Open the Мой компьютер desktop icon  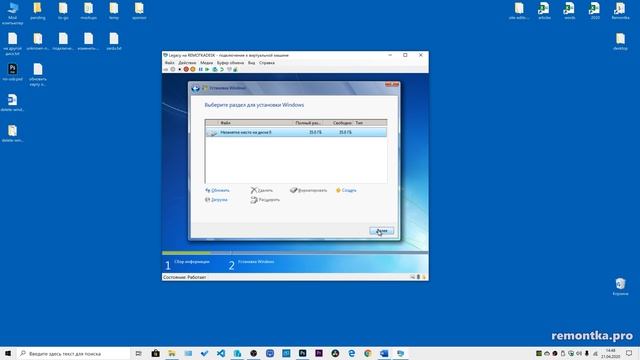tap(13, 13)
